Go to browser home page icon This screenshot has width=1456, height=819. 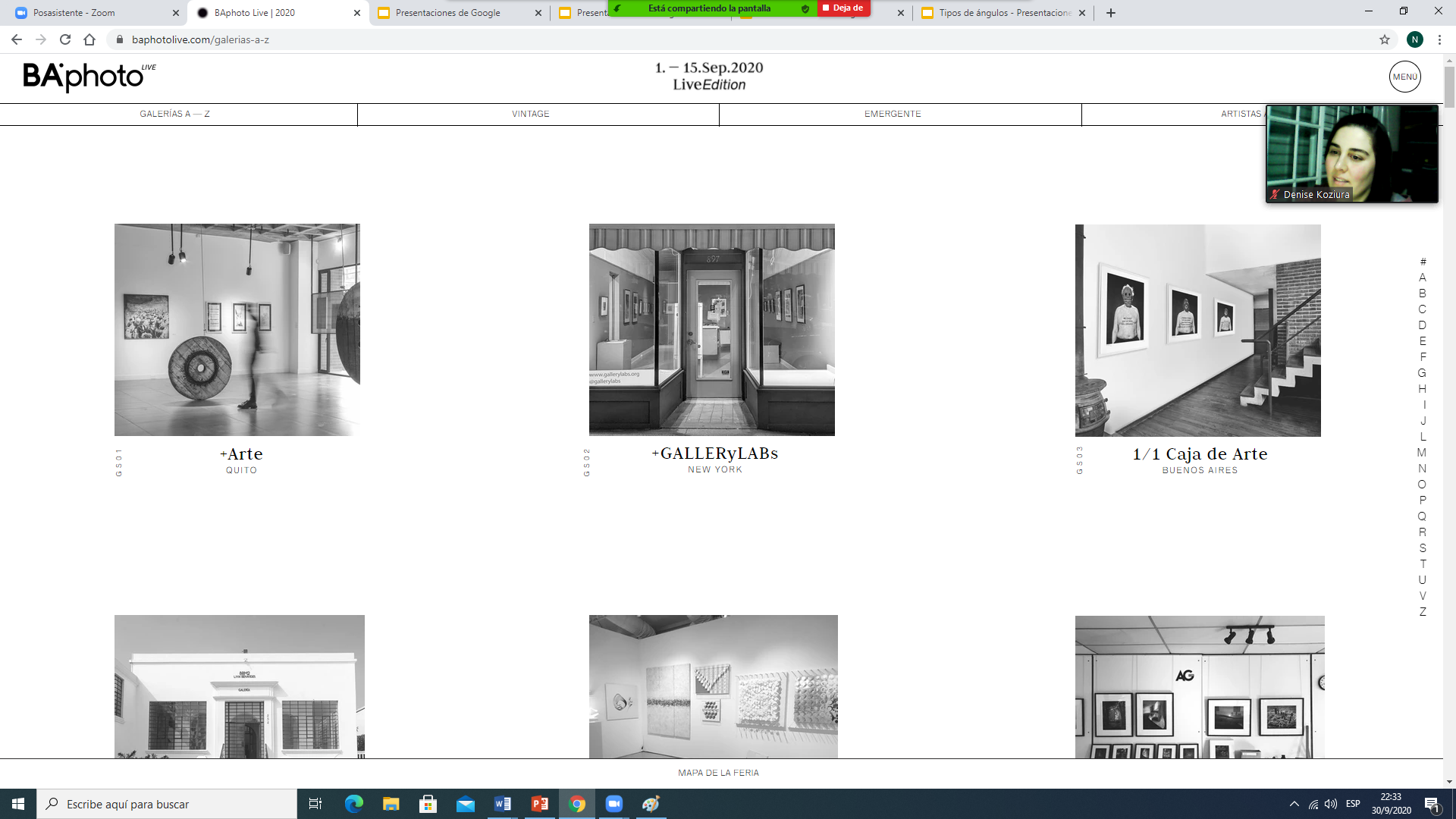(x=89, y=39)
